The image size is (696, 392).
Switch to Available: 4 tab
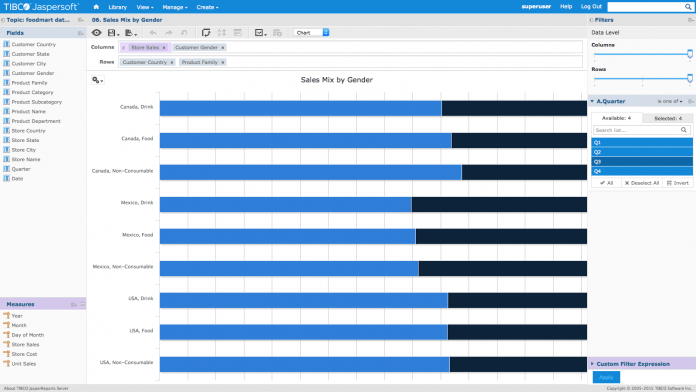click(x=616, y=118)
